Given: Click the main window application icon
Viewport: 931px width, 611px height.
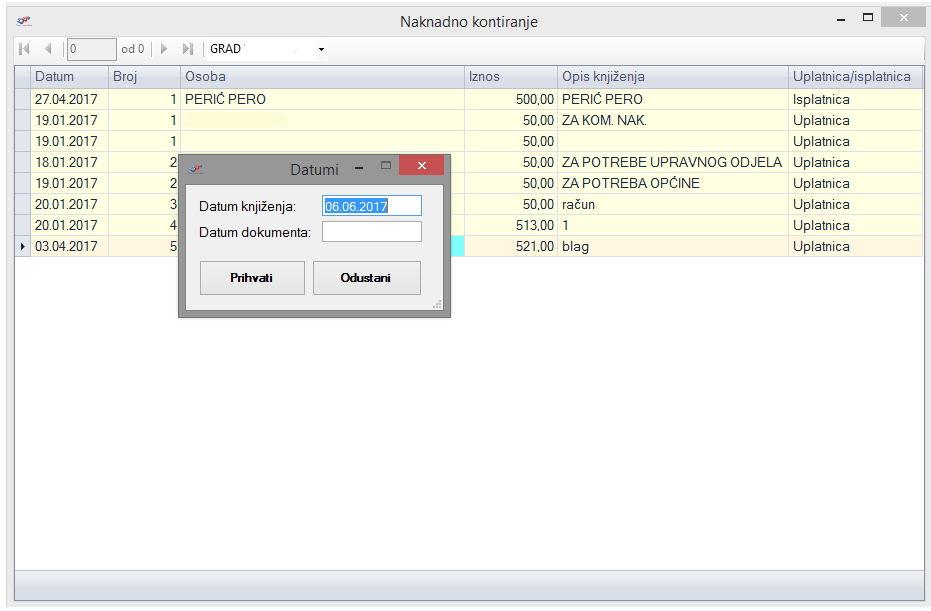Looking at the screenshot, I should (24, 20).
